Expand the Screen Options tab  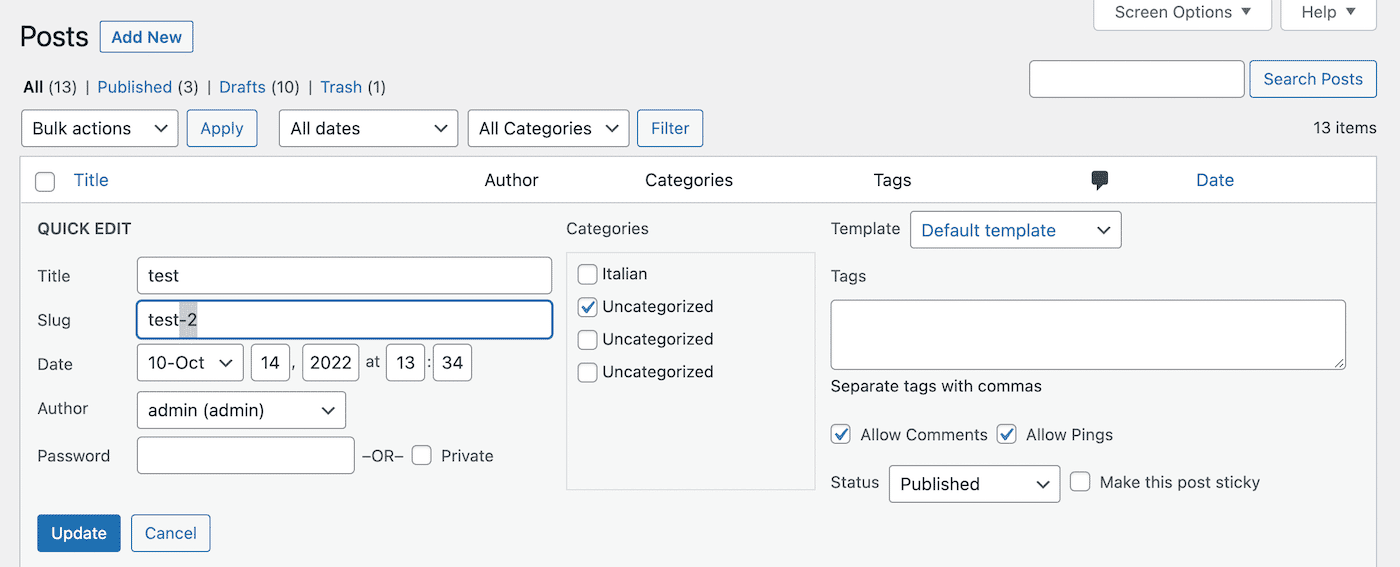1182,13
